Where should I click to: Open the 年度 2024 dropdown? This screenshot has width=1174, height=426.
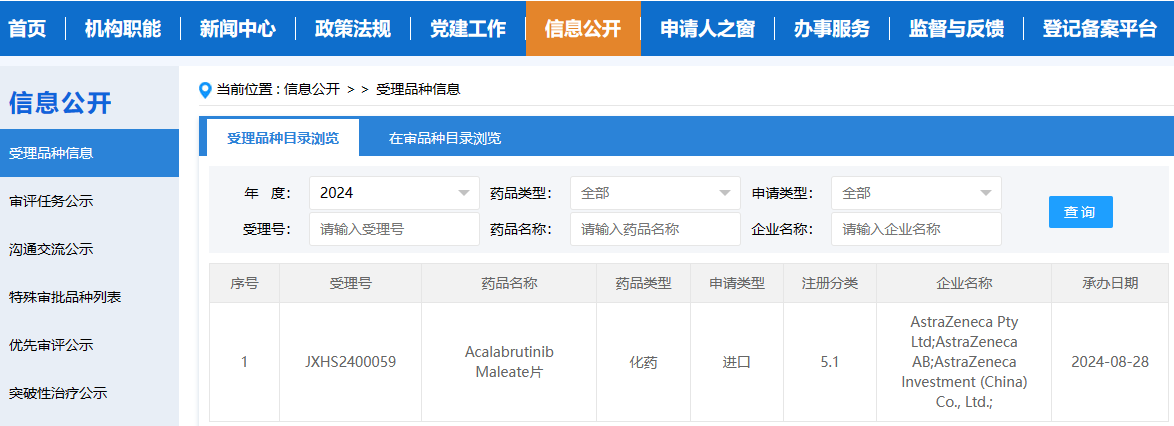[395, 193]
